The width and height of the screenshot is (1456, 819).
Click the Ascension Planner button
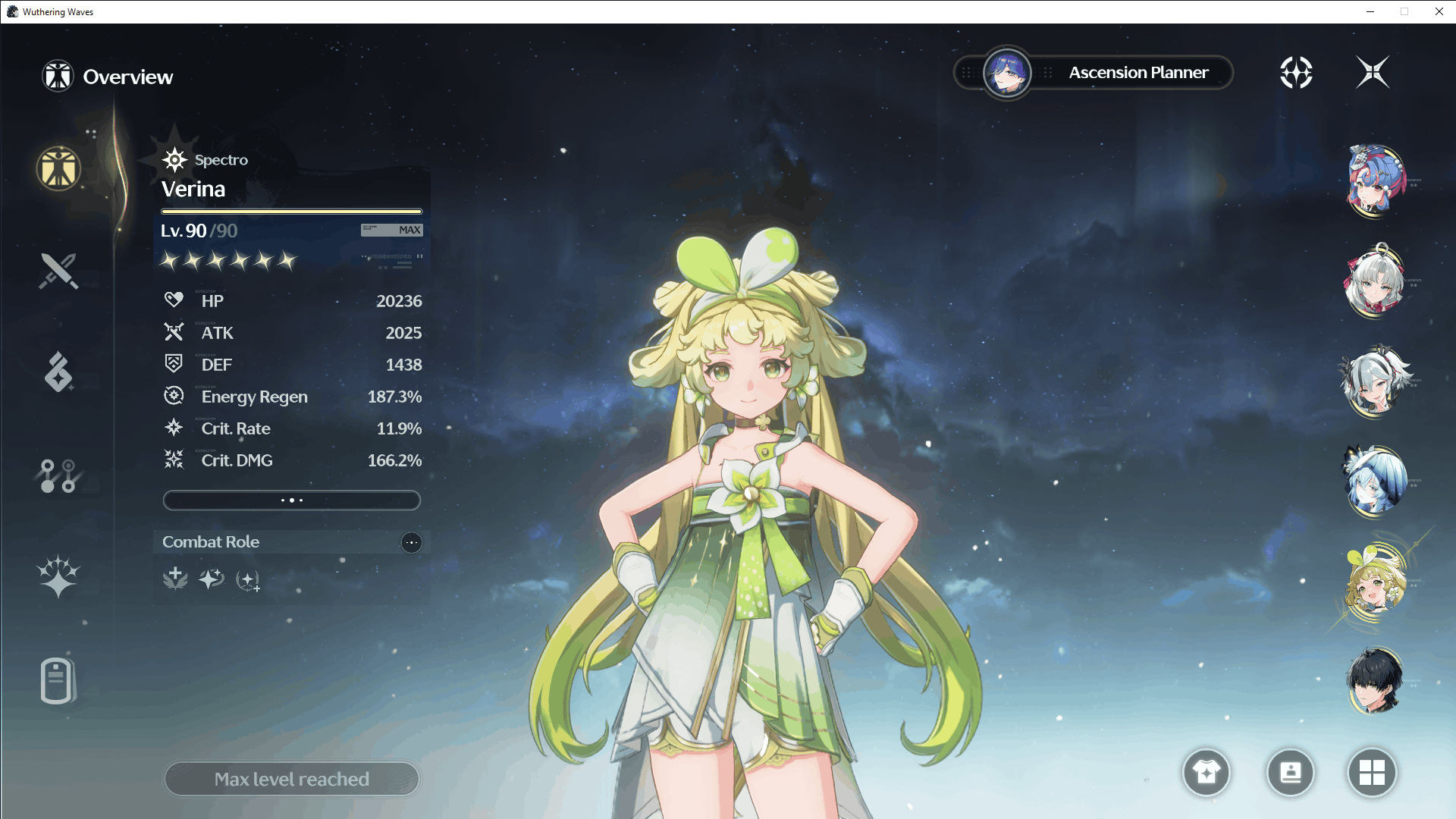[1094, 73]
